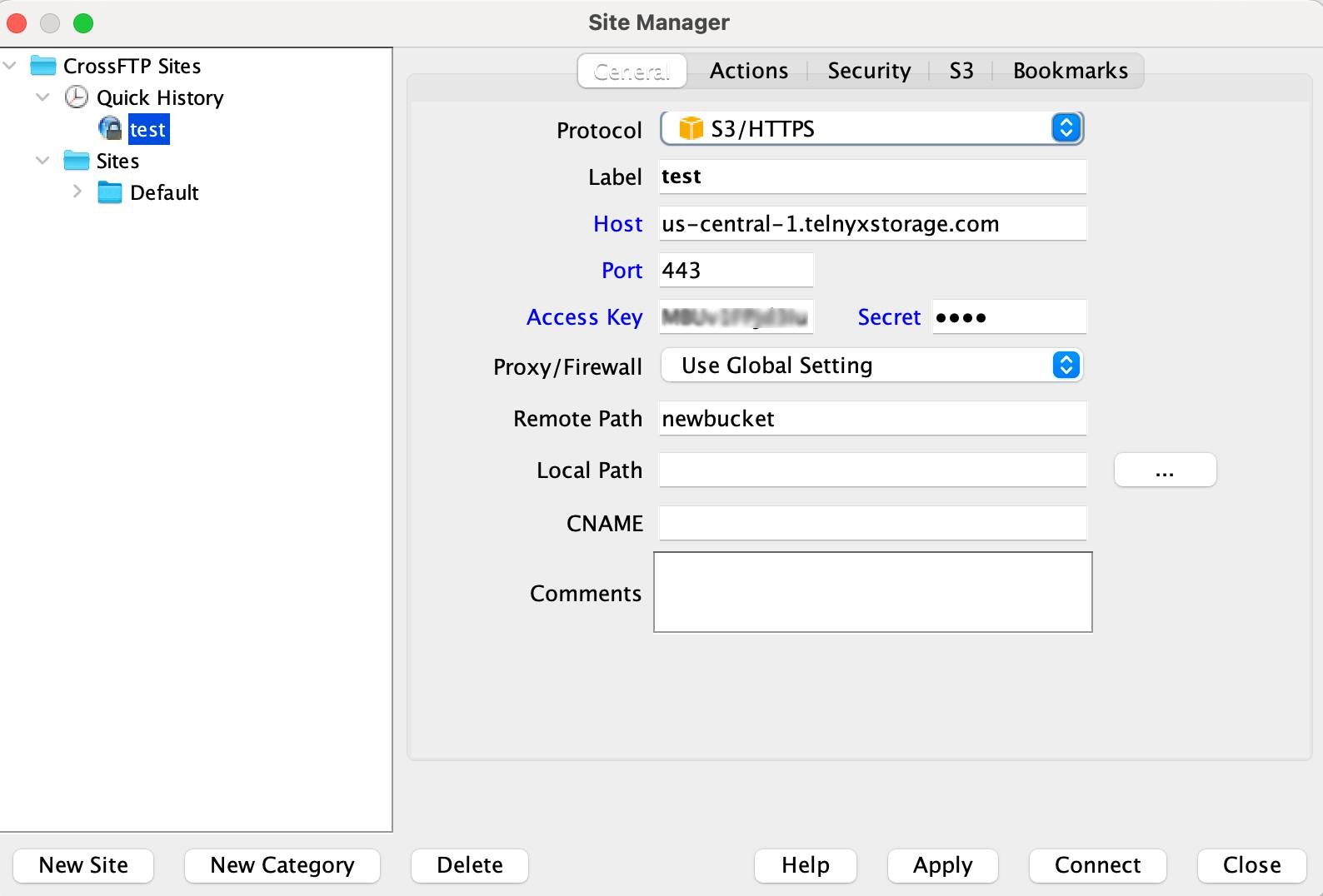
Task: Open the Security tab
Action: 869,72
